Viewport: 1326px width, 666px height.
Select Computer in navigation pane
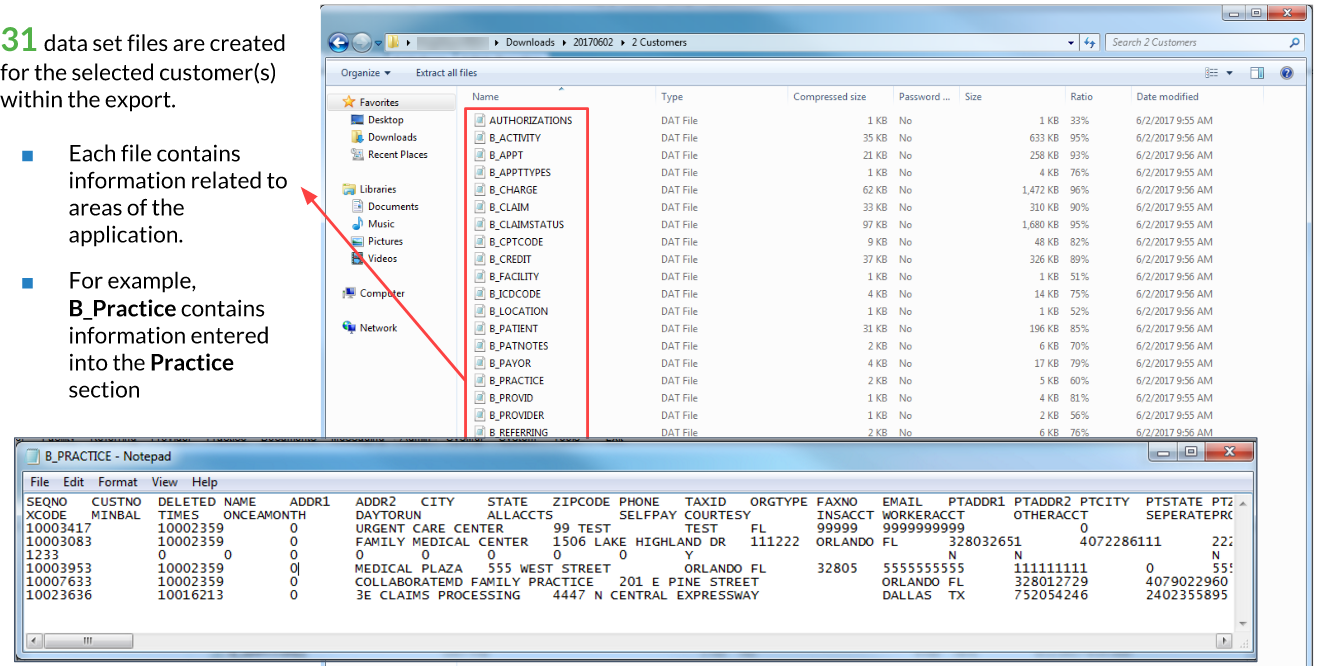click(382, 294)
